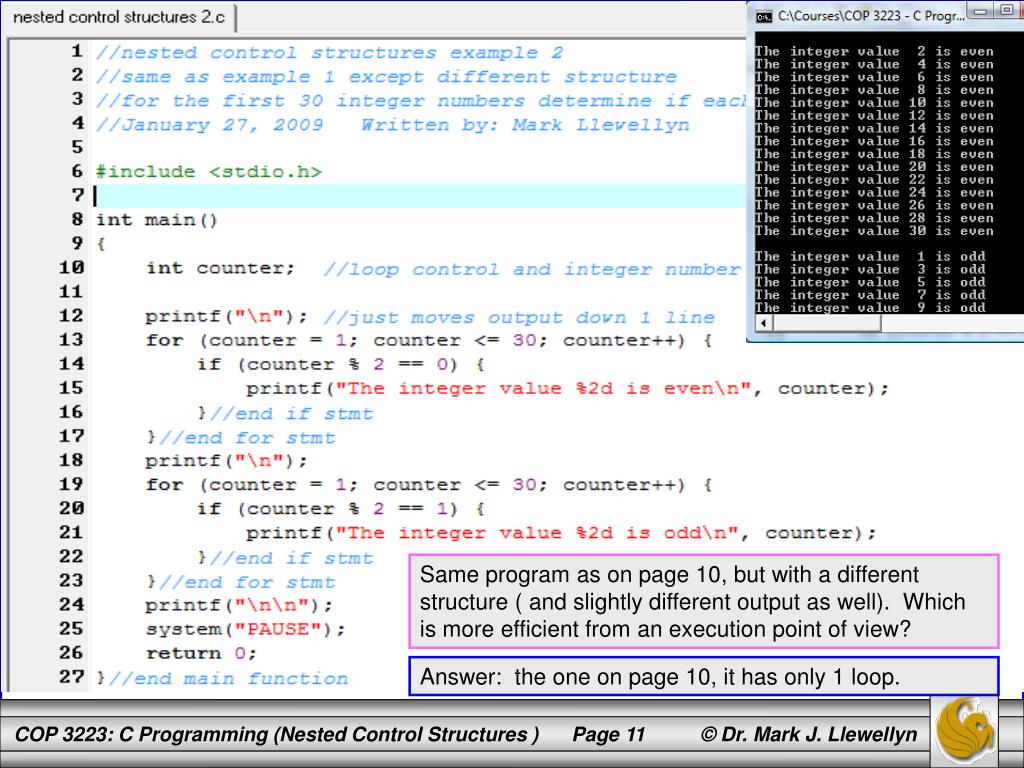Click console output 'The integer value 5 is odd'
The height and width of the screenshot is (768, 1024).
(x=870, y=282)
